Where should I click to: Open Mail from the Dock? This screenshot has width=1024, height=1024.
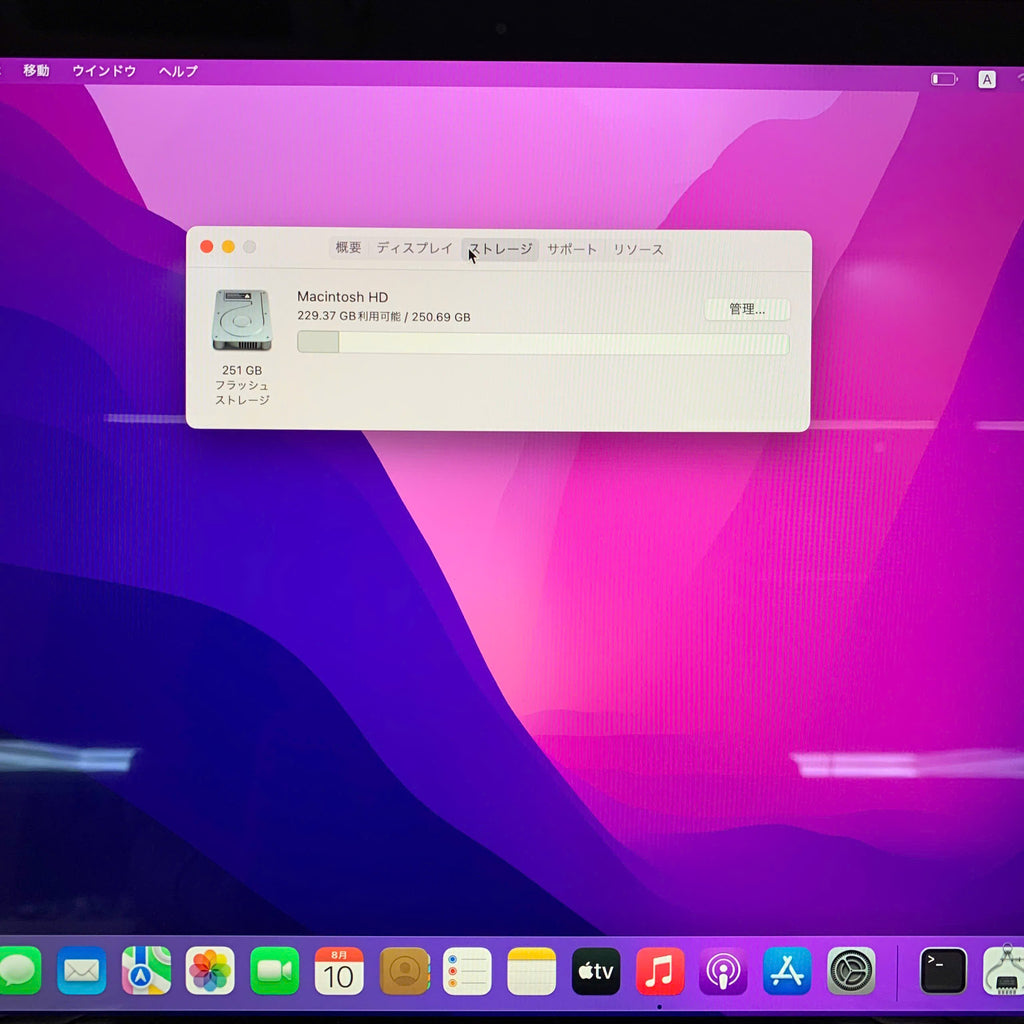[x=82, y=971]
